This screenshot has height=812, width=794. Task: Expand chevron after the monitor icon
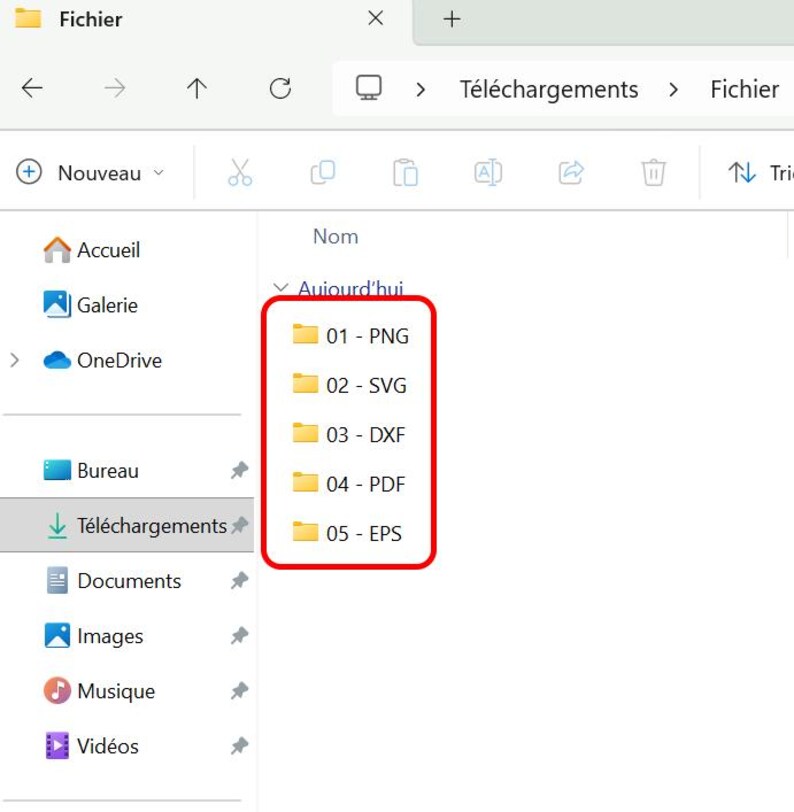[x=421, y=90]
